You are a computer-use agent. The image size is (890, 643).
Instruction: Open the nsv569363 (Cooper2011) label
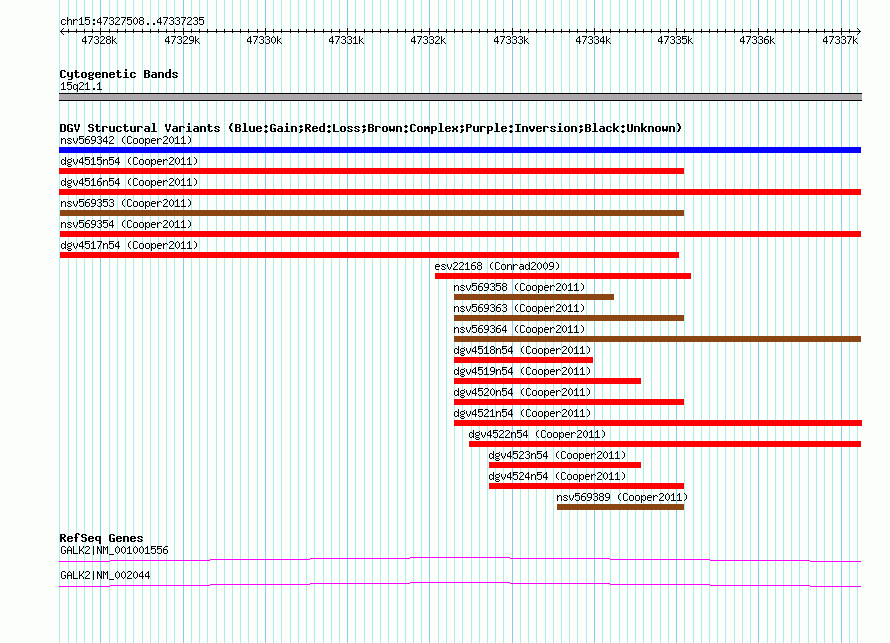tap(519, 308)
